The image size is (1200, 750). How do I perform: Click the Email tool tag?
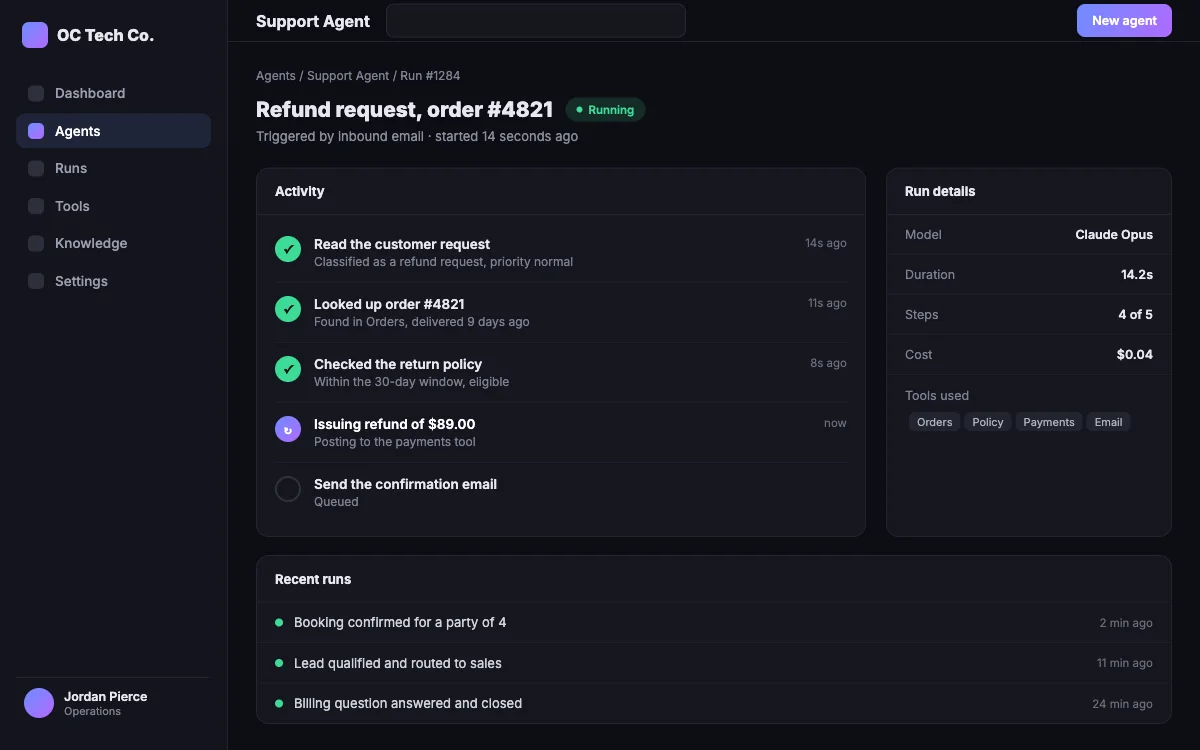pyautogui.click(x=1108, y=422)
